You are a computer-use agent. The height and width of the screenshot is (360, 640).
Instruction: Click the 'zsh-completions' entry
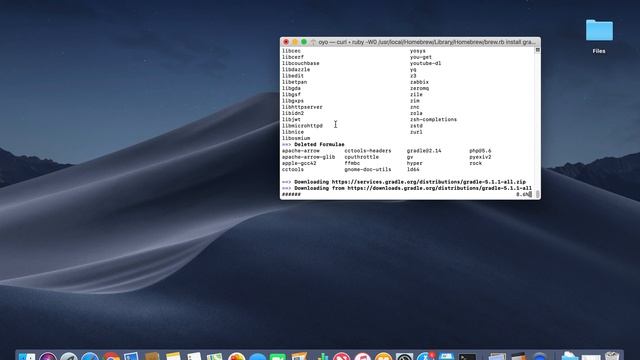(x=433, y=120)
